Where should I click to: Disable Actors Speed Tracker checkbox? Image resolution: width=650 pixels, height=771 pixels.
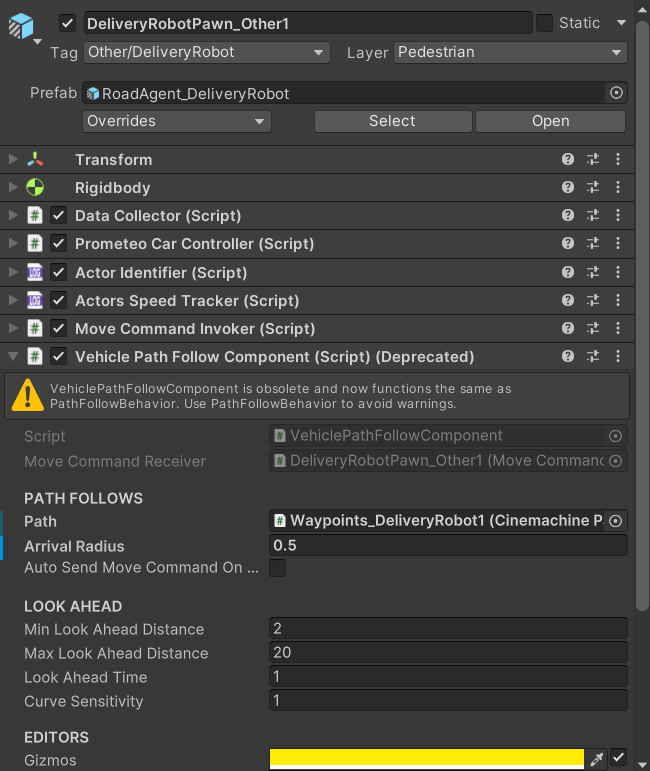pos(59,300)
